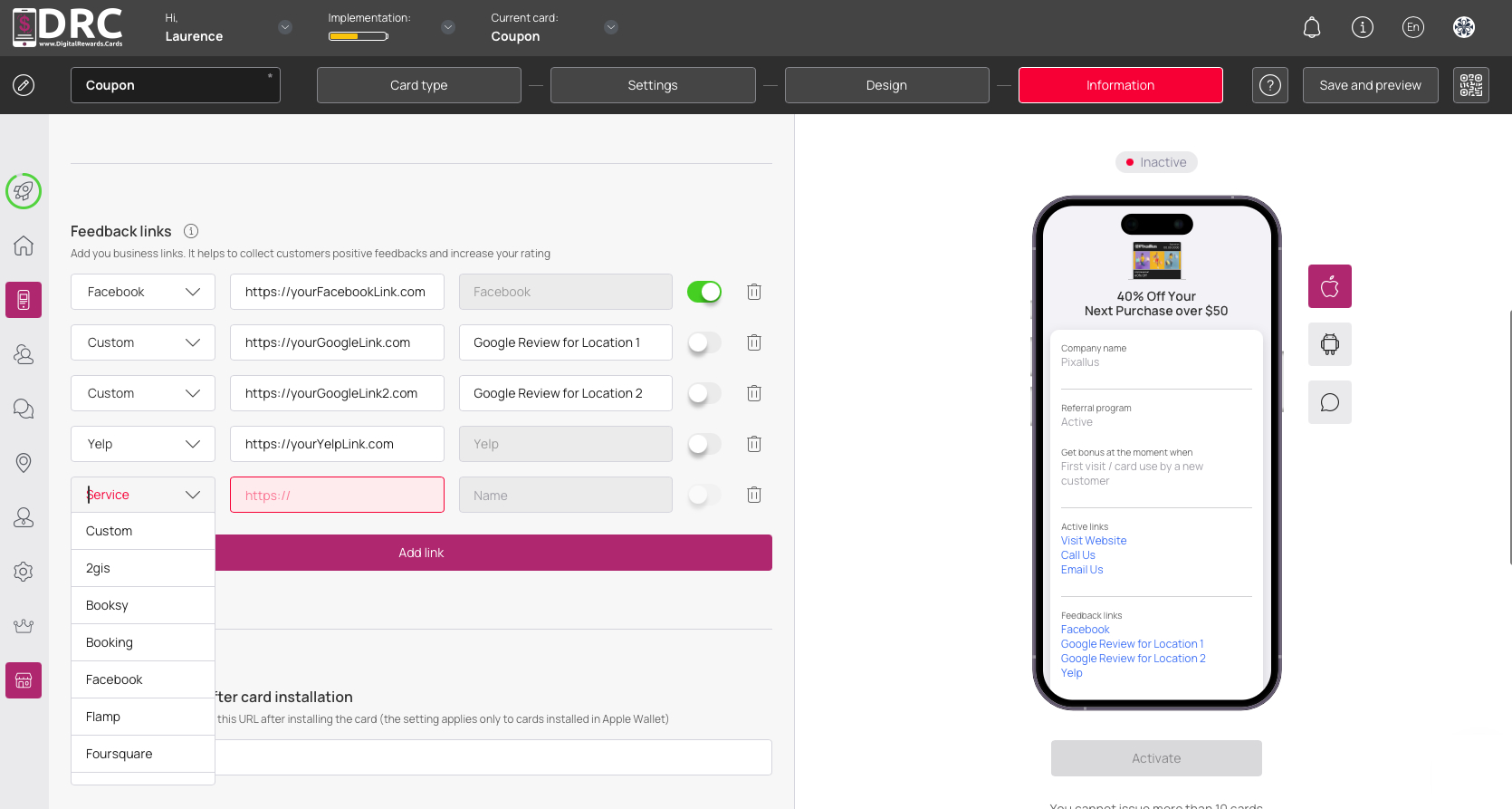Go to the Settings step

coord(653,85)
